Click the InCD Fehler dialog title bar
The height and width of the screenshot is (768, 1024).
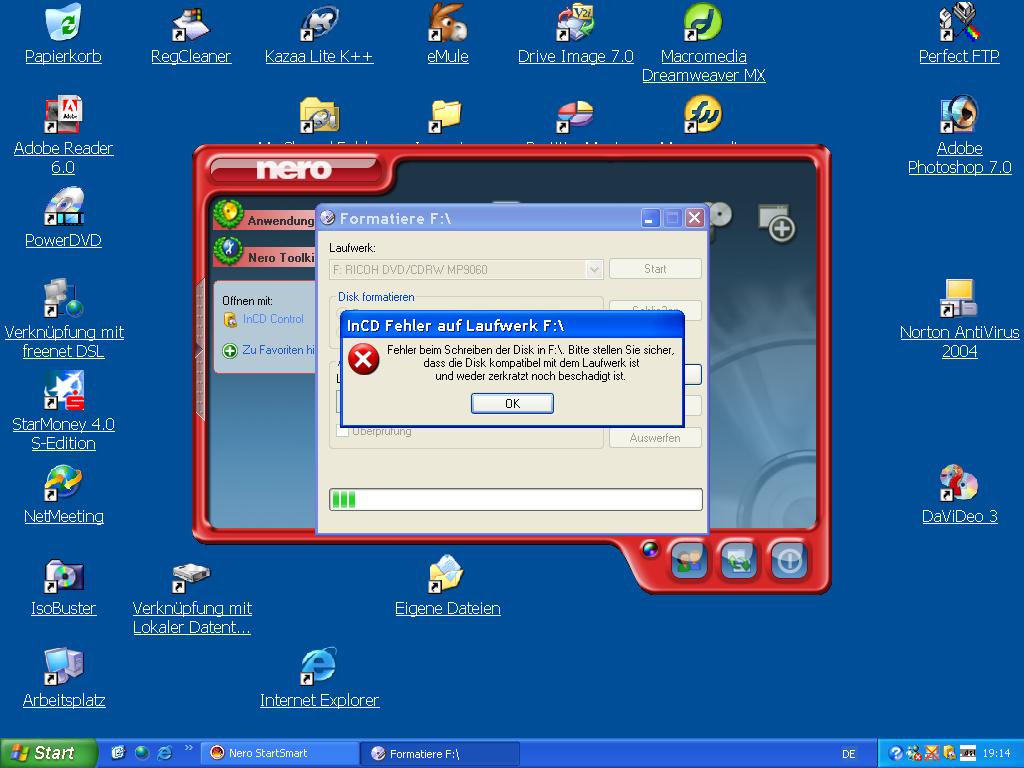click(x=512, y=326)
